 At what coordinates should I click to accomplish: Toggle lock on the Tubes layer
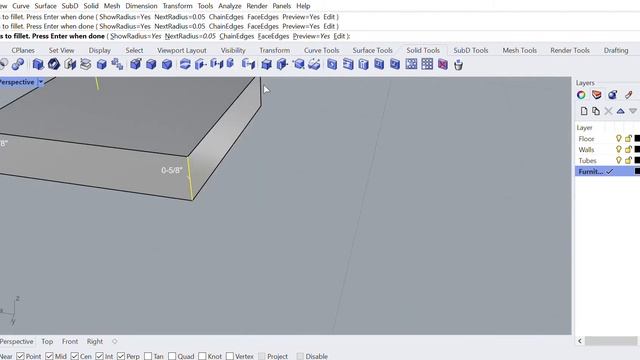coord(629,160)
